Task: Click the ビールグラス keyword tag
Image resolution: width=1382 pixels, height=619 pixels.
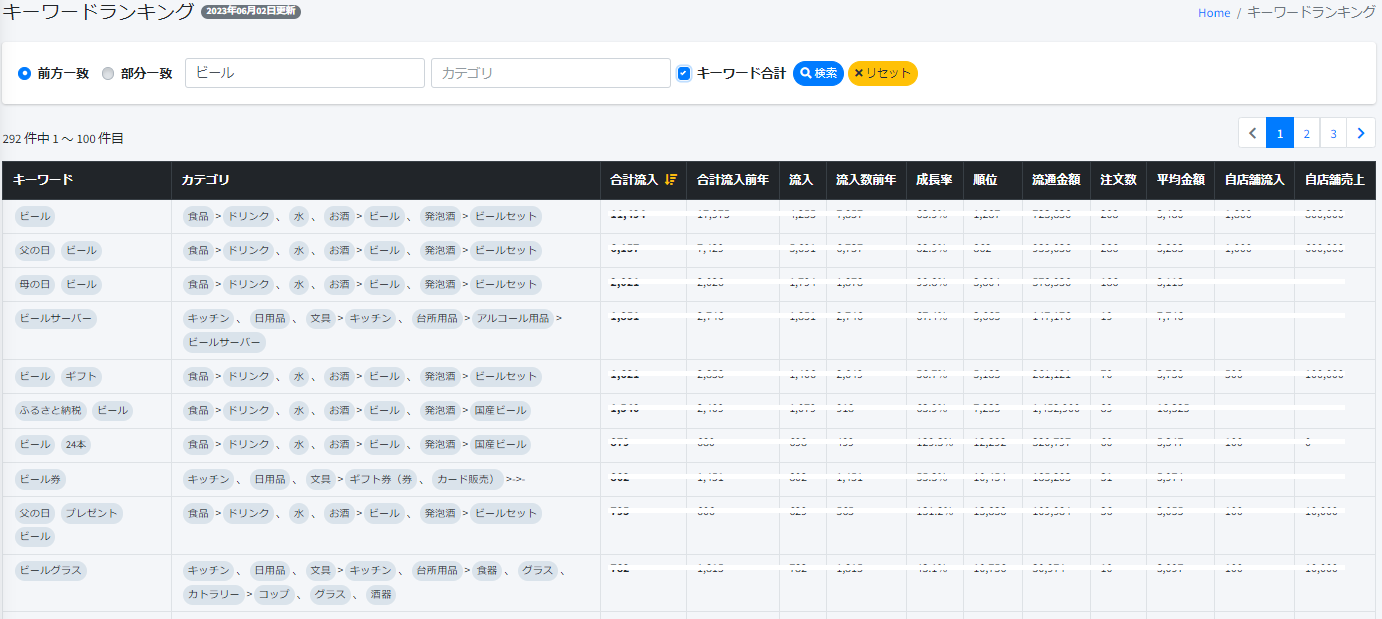Action: (x=51, y=570)
